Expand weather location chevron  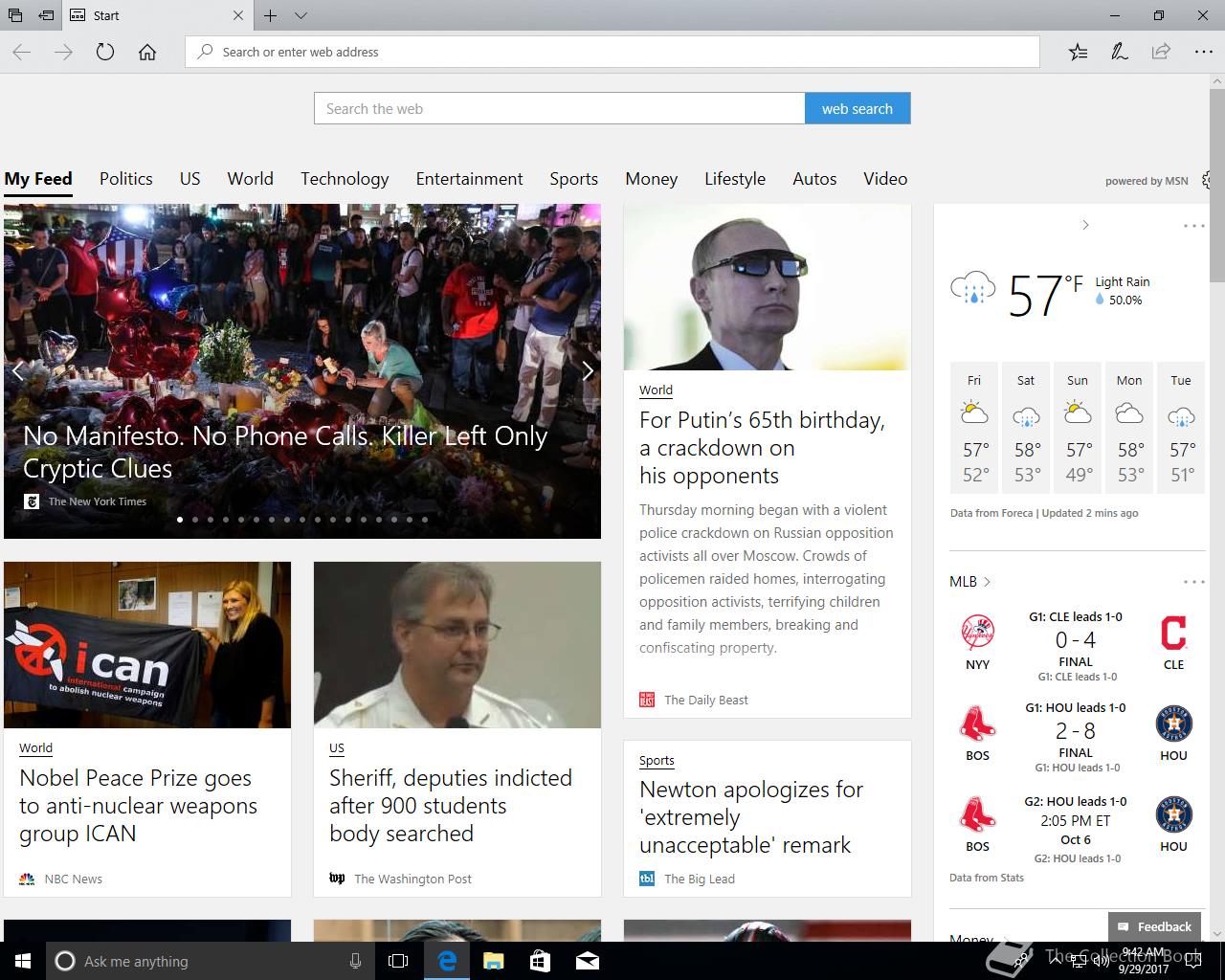click(x=1085, y=225)
